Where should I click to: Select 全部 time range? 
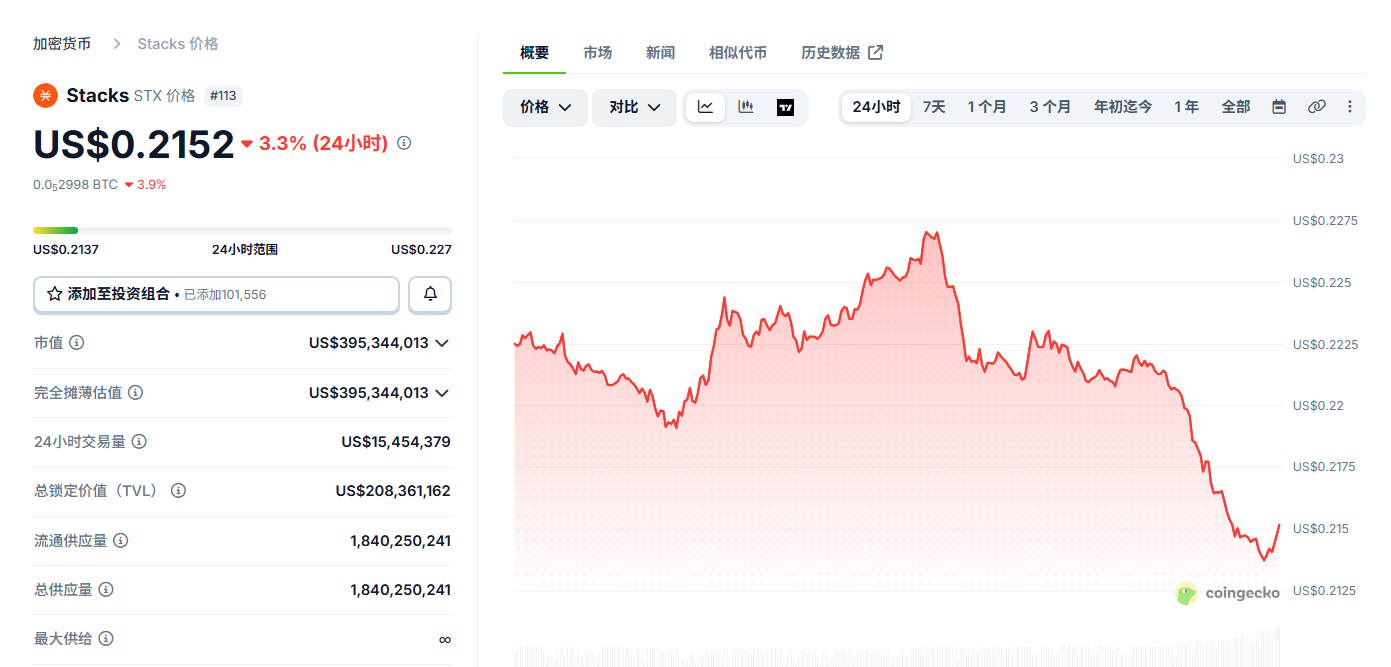[x=1236, y=107]
